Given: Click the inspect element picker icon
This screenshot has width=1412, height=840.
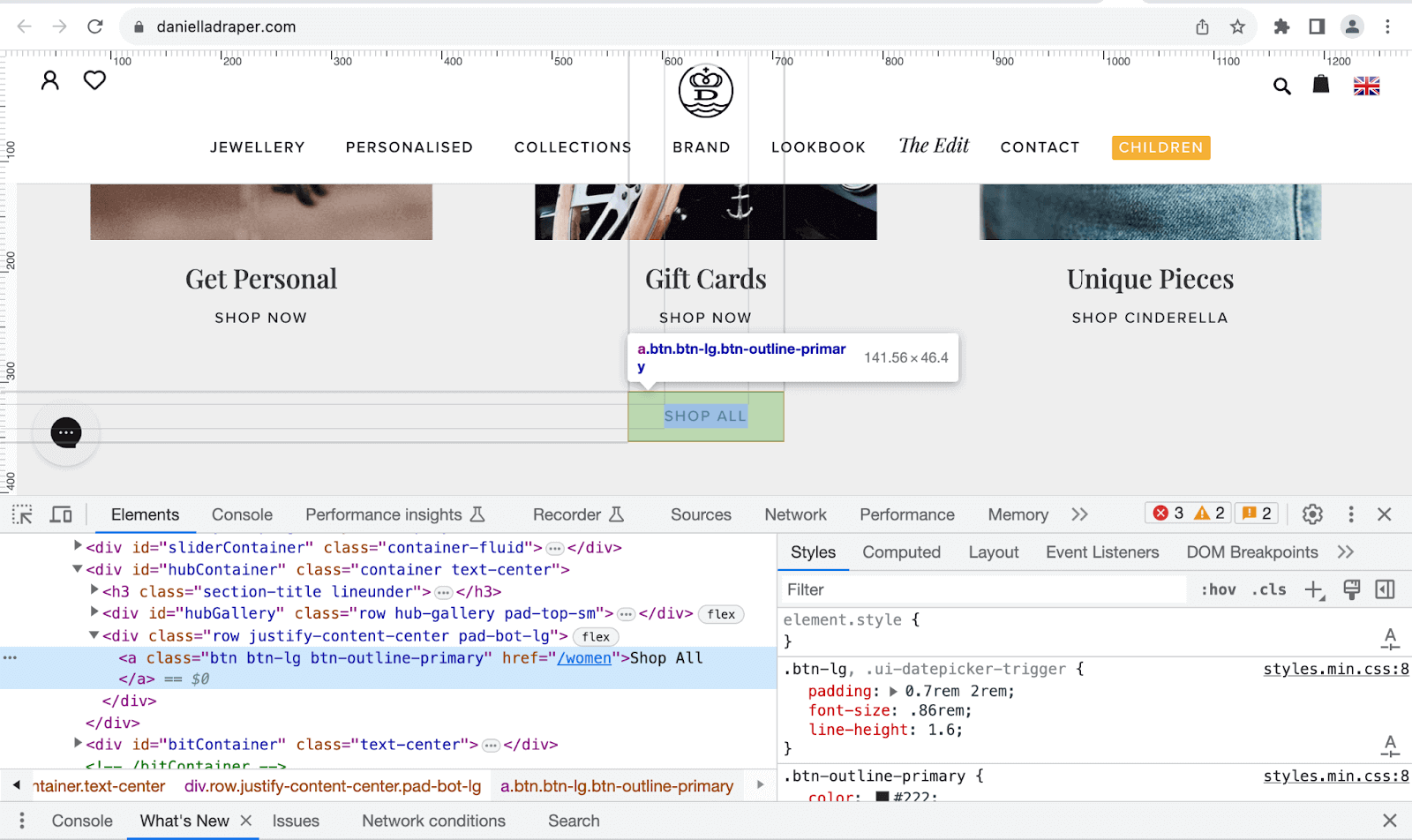Looking at the screenshot, I should pyautogui.click(x=22, y=514).
